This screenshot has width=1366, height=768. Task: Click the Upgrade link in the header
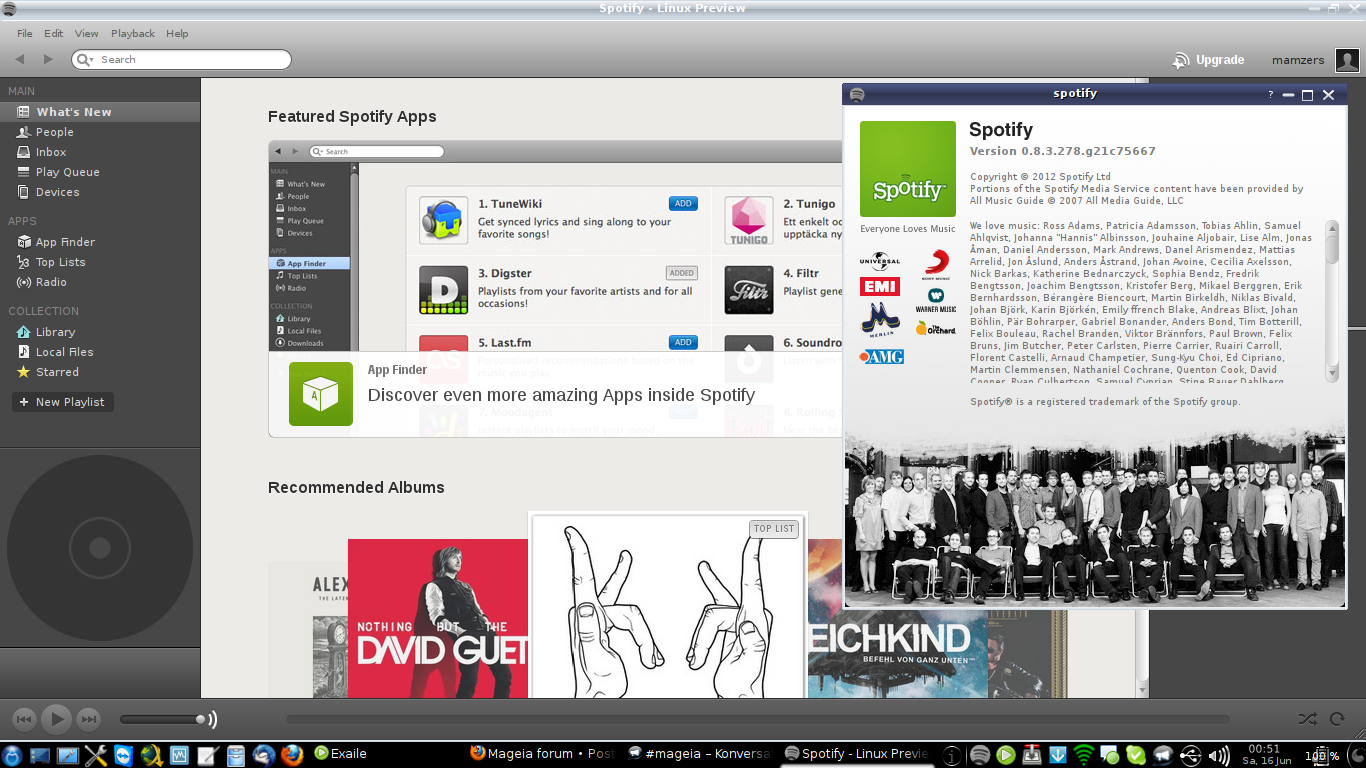[1209, 60]
